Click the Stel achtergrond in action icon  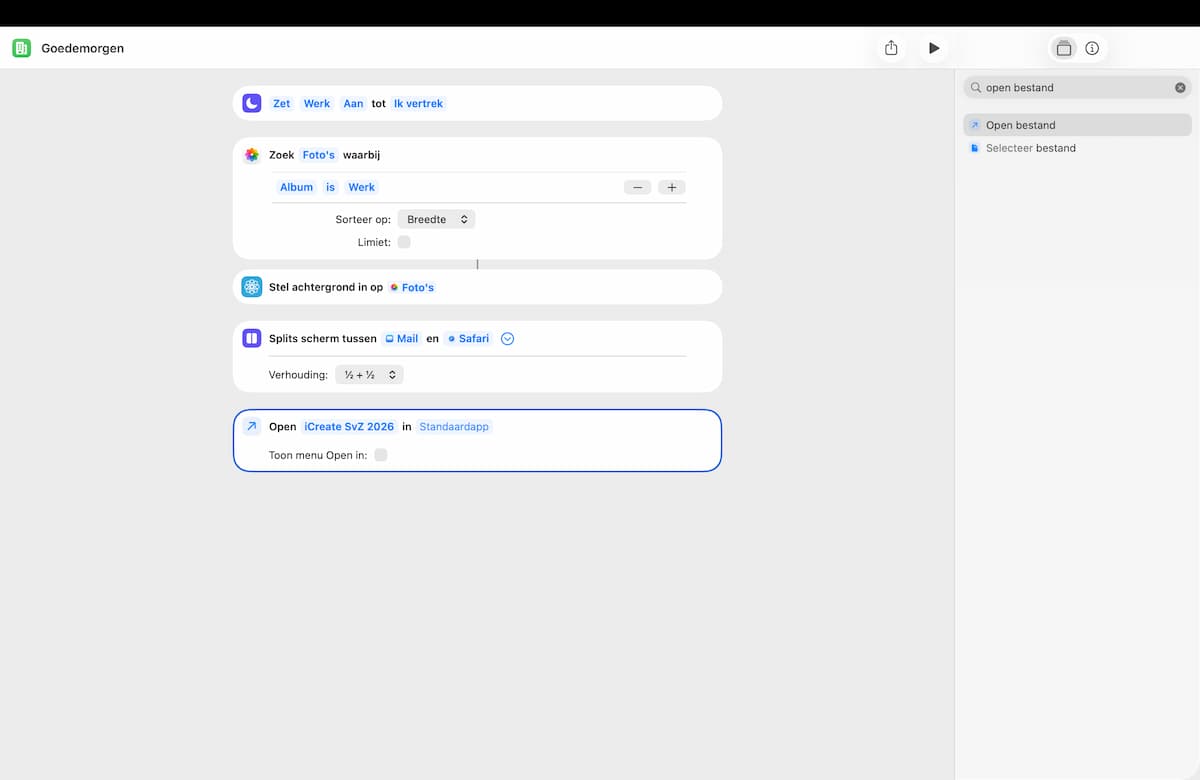click(x=252, y=287)
